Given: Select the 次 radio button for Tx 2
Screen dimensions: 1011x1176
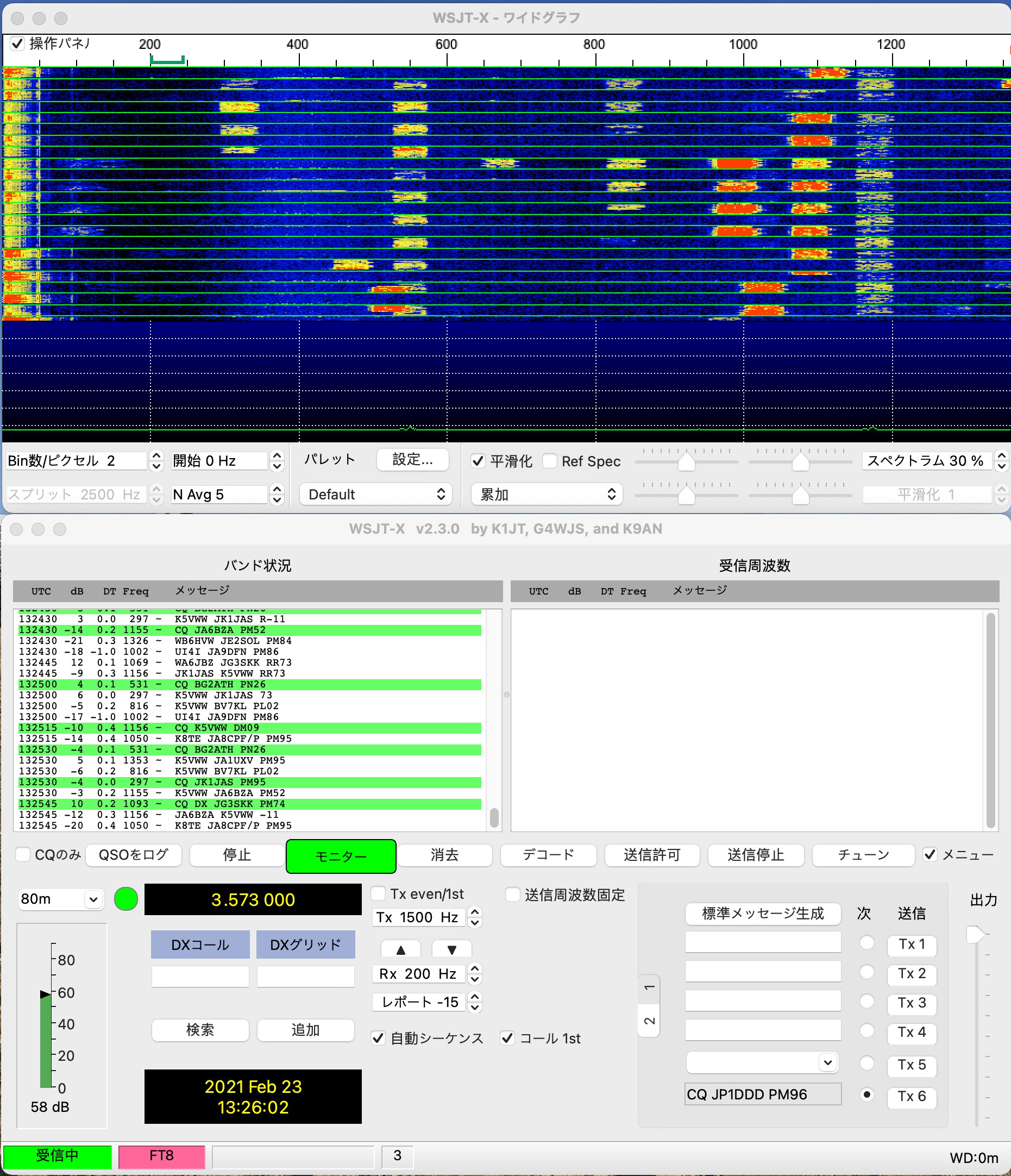Looking at the screenshot, I should 866,972.
